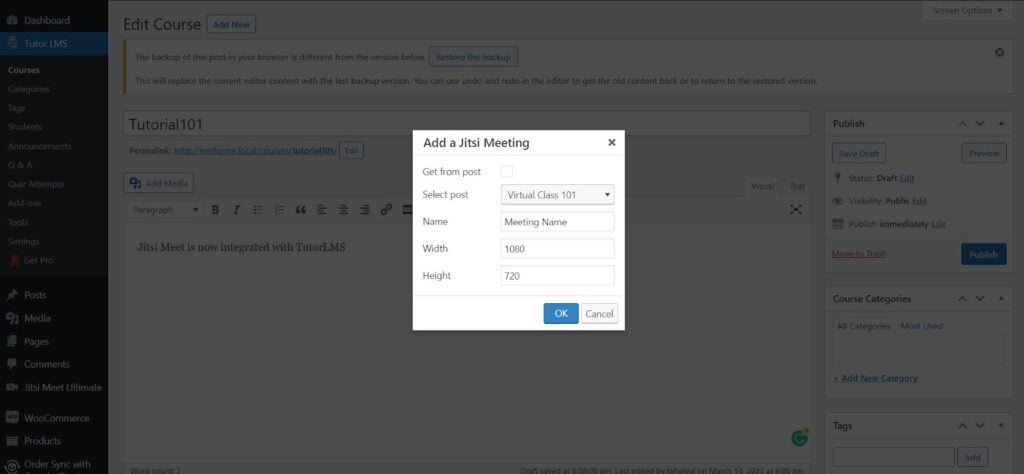Open the Order Sync sidebar item
This screenshot has height=474, width=1024.
pyautogui.click(x=57, y=465)
